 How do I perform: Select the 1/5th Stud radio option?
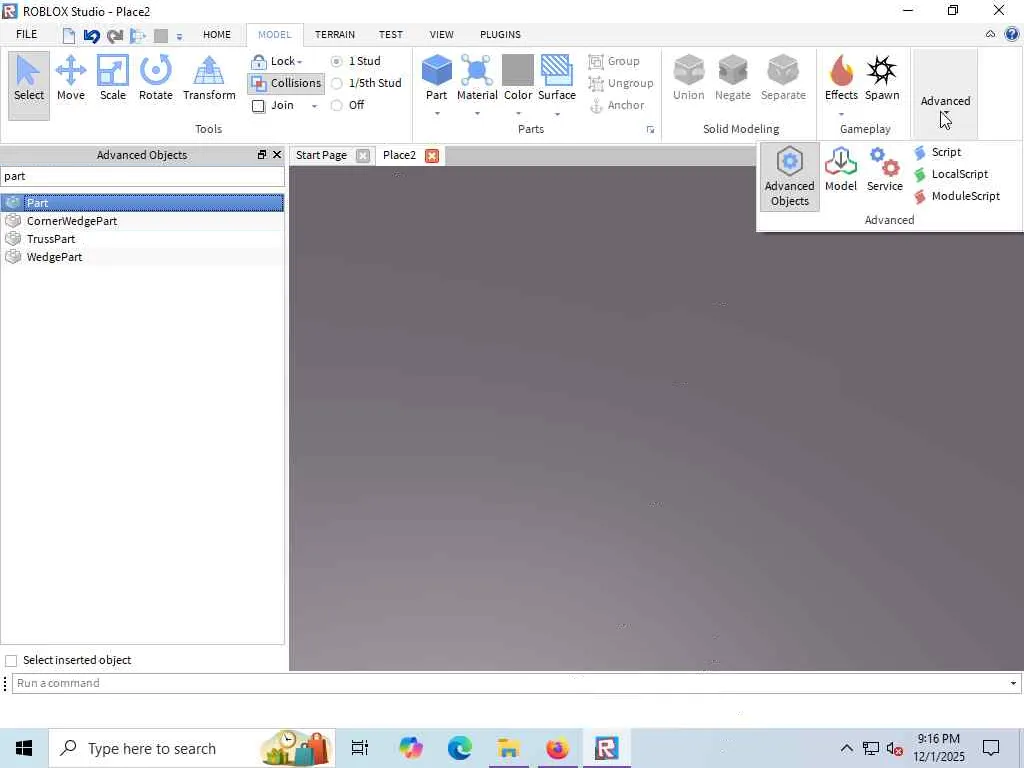(x=336, y=84)
